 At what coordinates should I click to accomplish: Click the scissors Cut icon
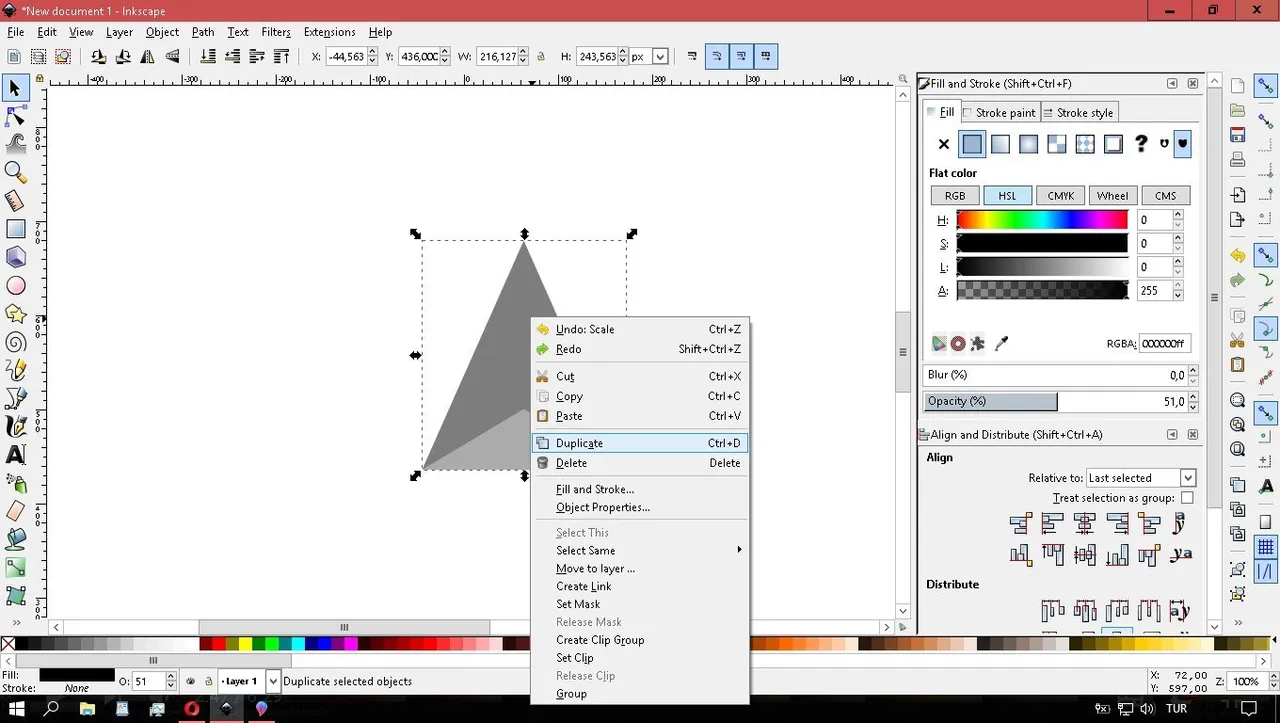point(1238,340)
